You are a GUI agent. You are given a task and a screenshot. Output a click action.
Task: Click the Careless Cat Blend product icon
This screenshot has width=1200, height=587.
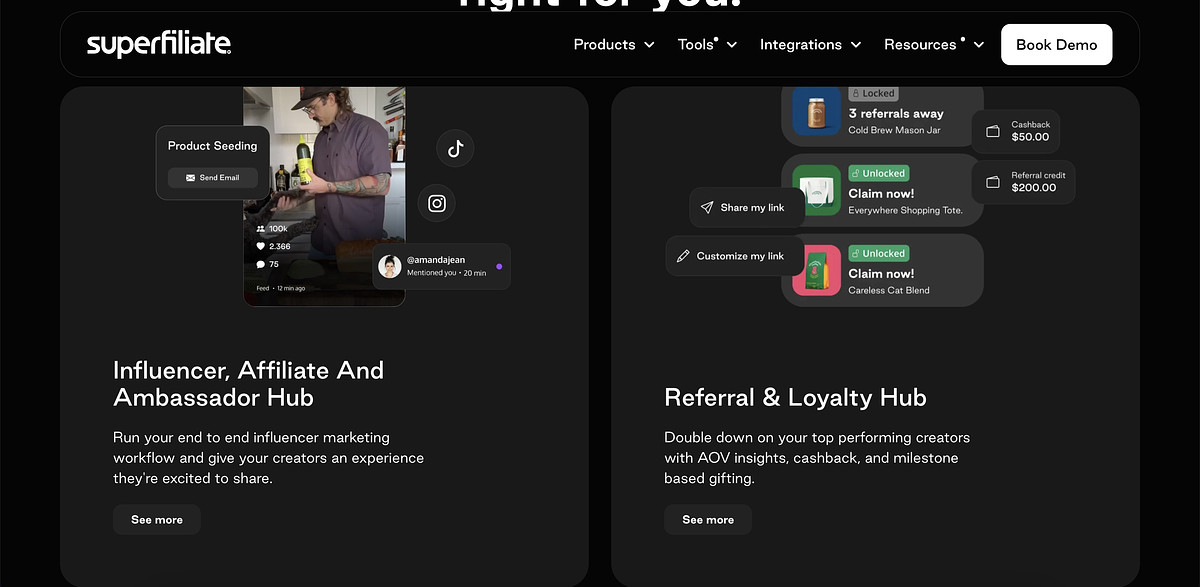coord(816,271)
